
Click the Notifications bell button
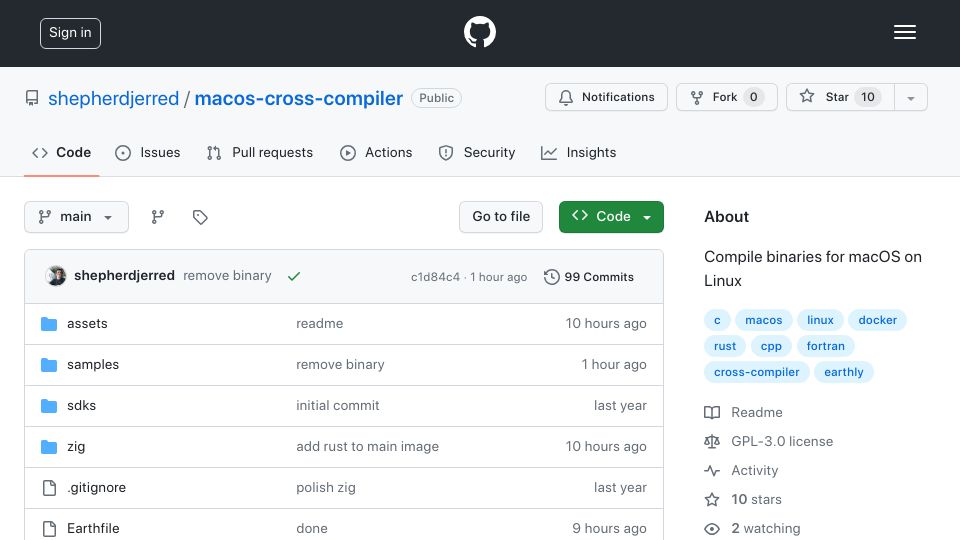(606, 97)
